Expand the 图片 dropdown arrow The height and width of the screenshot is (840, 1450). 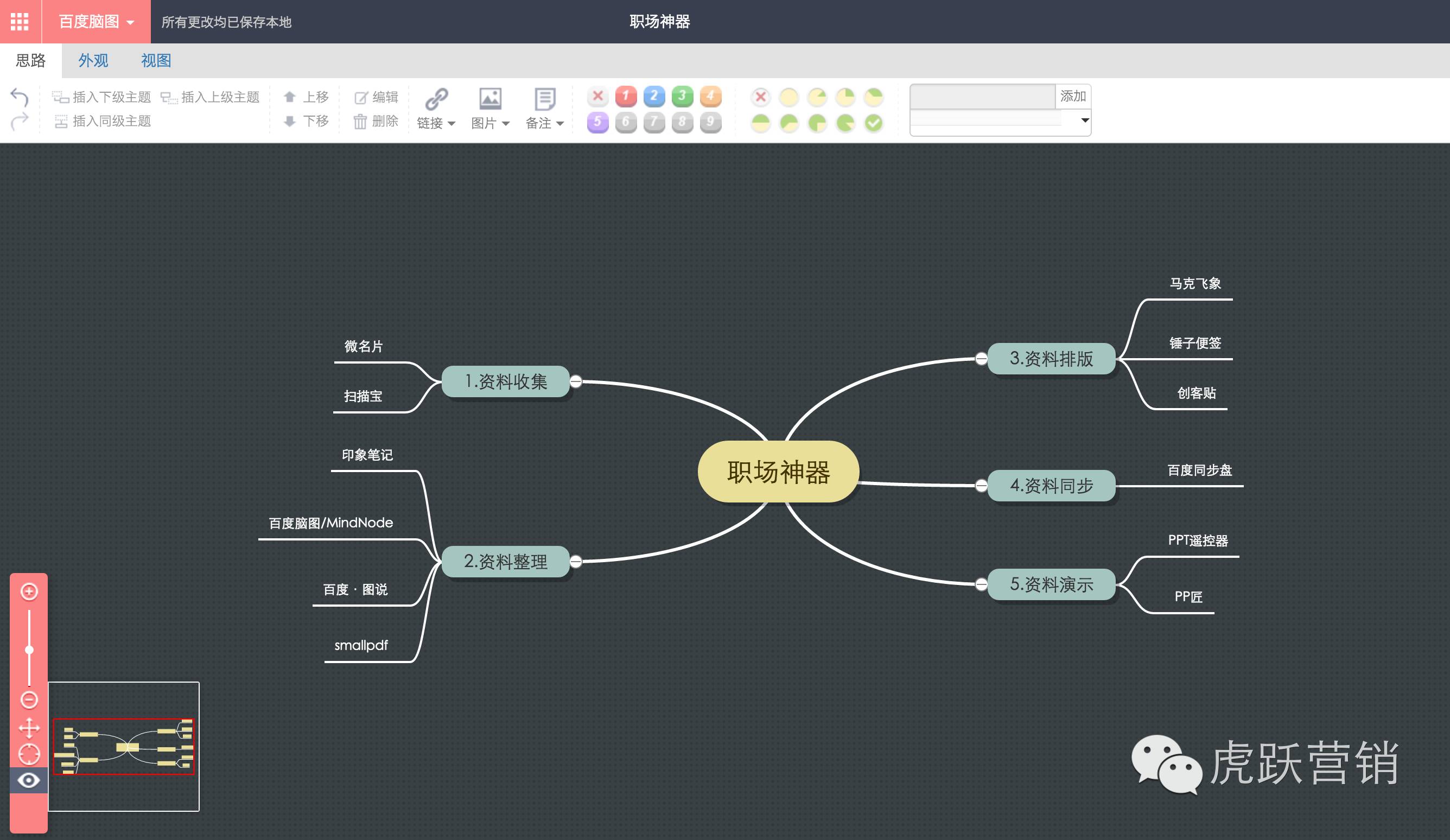[506, 124]
